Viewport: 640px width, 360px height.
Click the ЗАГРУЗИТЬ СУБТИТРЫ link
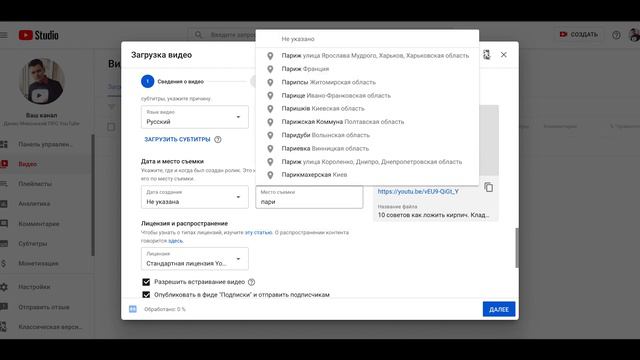[177, 140]
